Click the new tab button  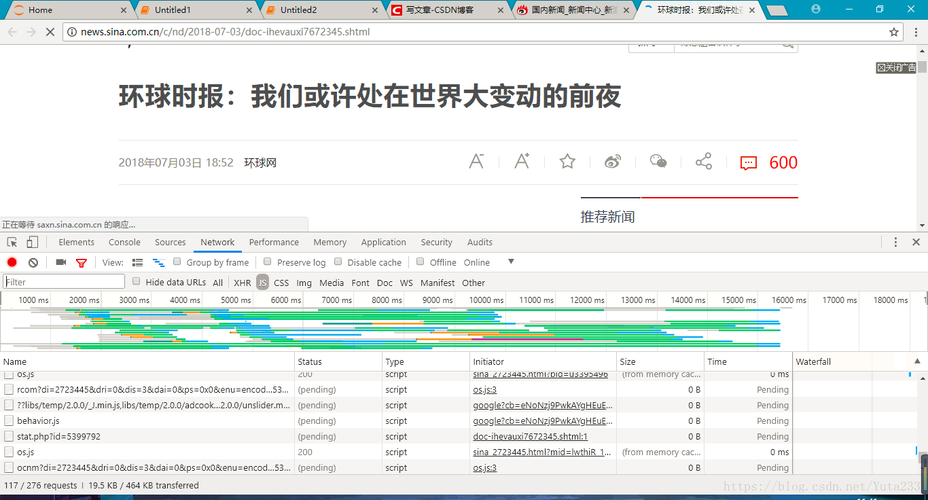pos(776,11)
